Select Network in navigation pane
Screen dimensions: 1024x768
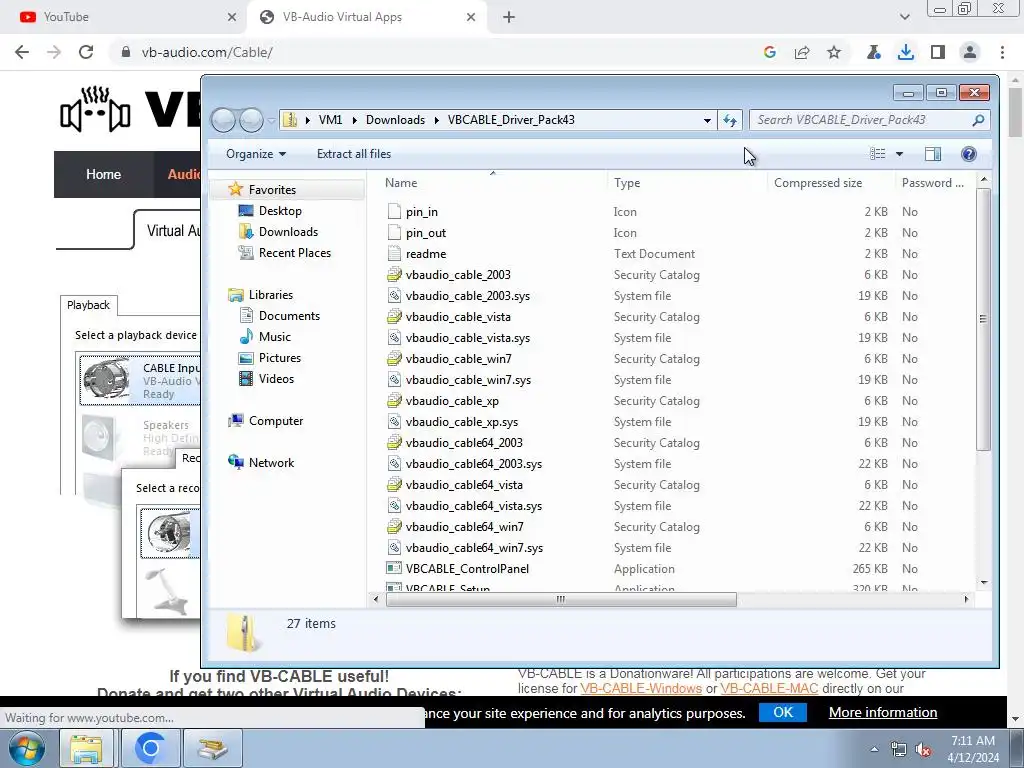click(271, 463)
